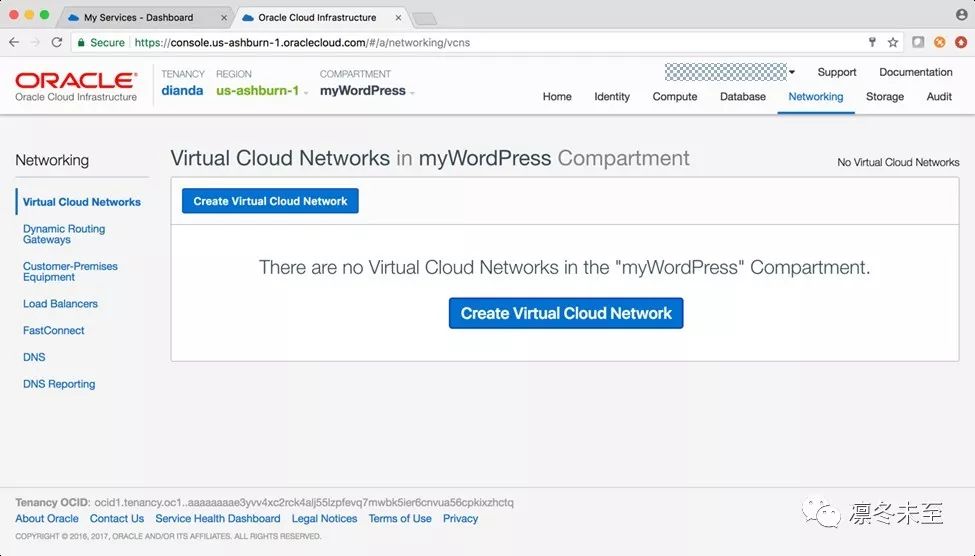Click the large centered Create Virtual Cloud Network button
This screenshot has width=975, height=556.
click(566, 313)
